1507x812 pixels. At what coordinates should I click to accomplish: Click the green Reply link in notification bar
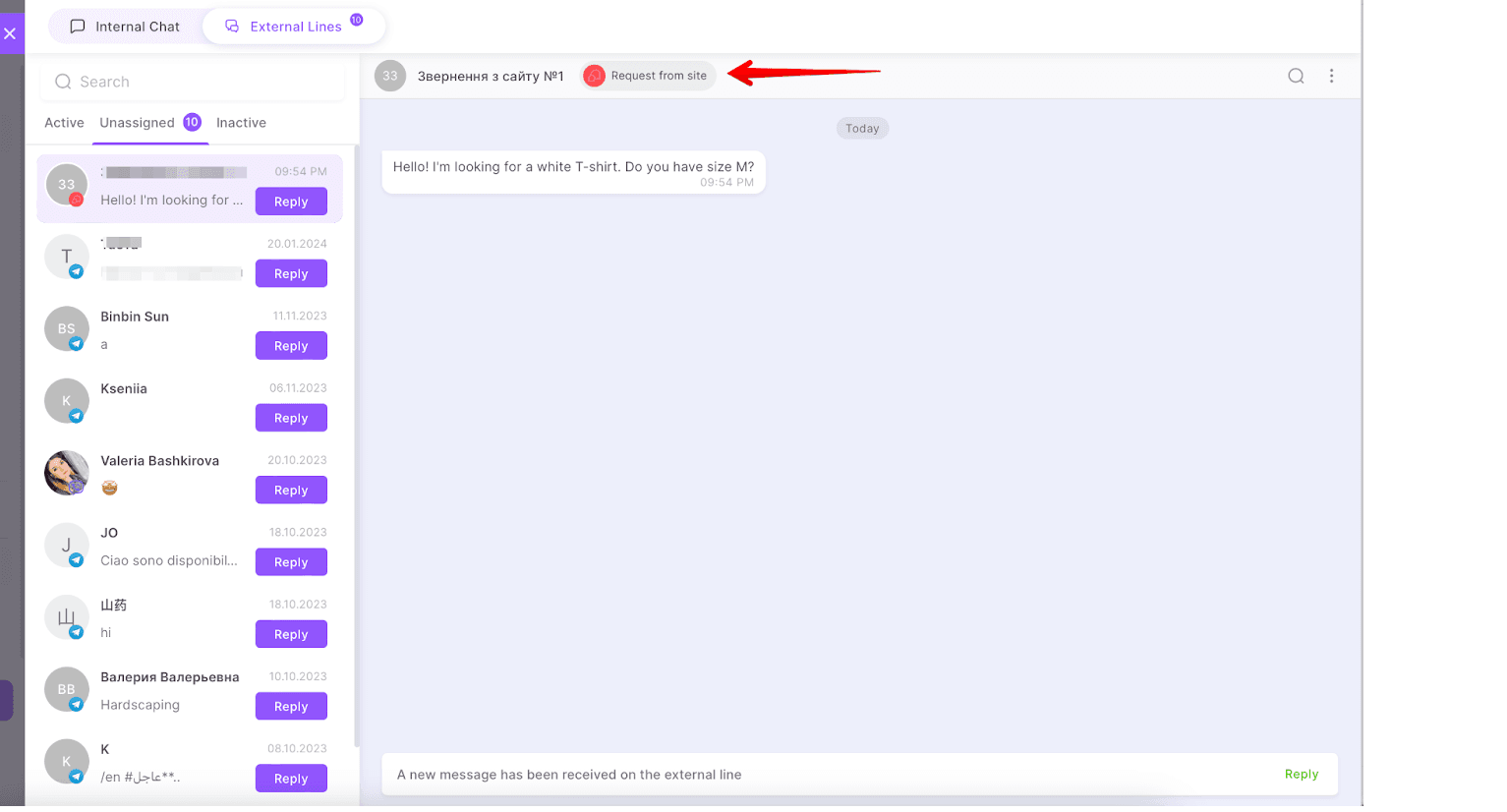[1301, 775]
